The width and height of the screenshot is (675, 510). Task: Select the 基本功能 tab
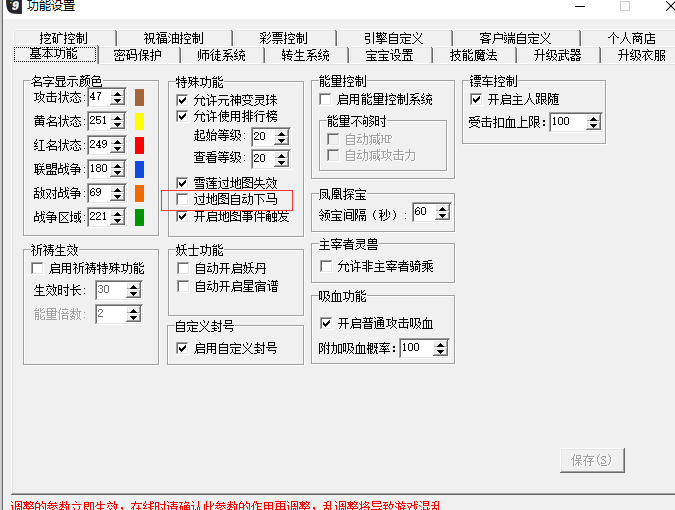coord(55,54)
